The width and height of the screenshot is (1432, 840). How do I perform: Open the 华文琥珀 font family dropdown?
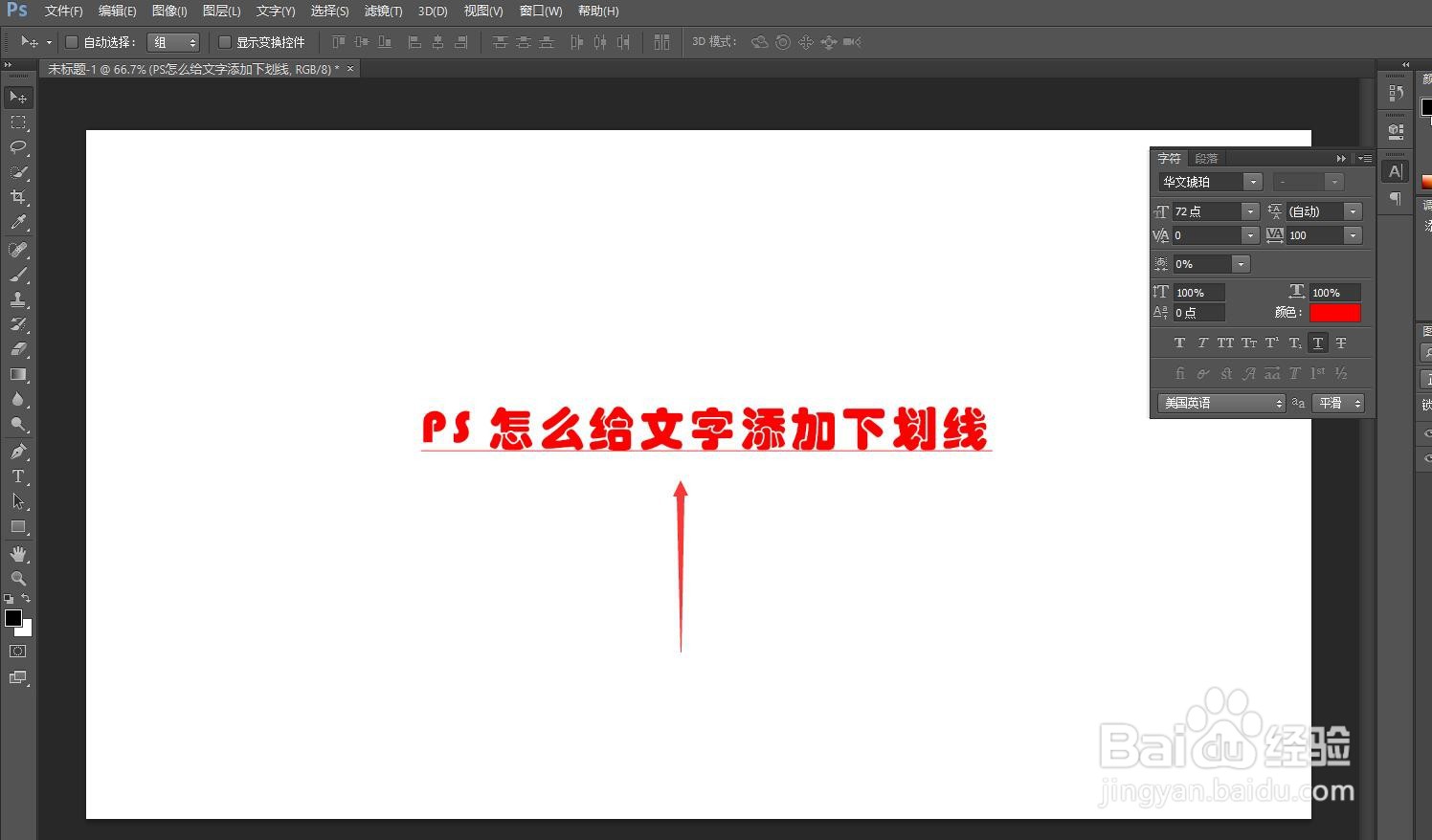1254,182
